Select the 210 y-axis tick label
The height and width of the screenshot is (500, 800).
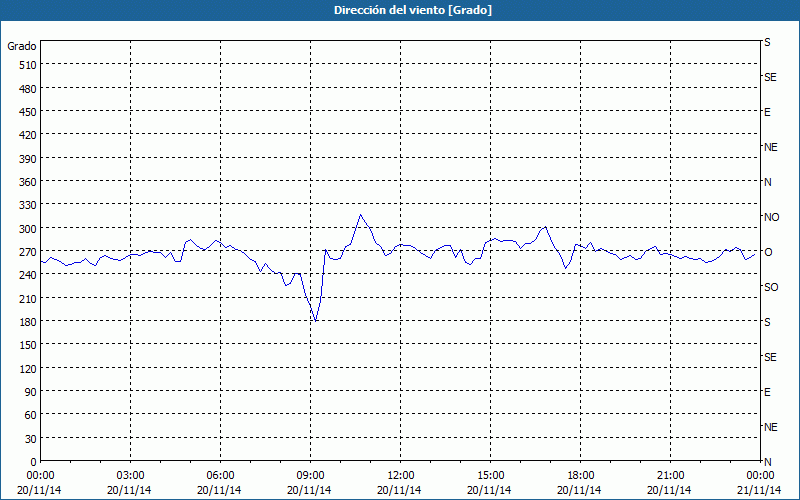[29, 299]
